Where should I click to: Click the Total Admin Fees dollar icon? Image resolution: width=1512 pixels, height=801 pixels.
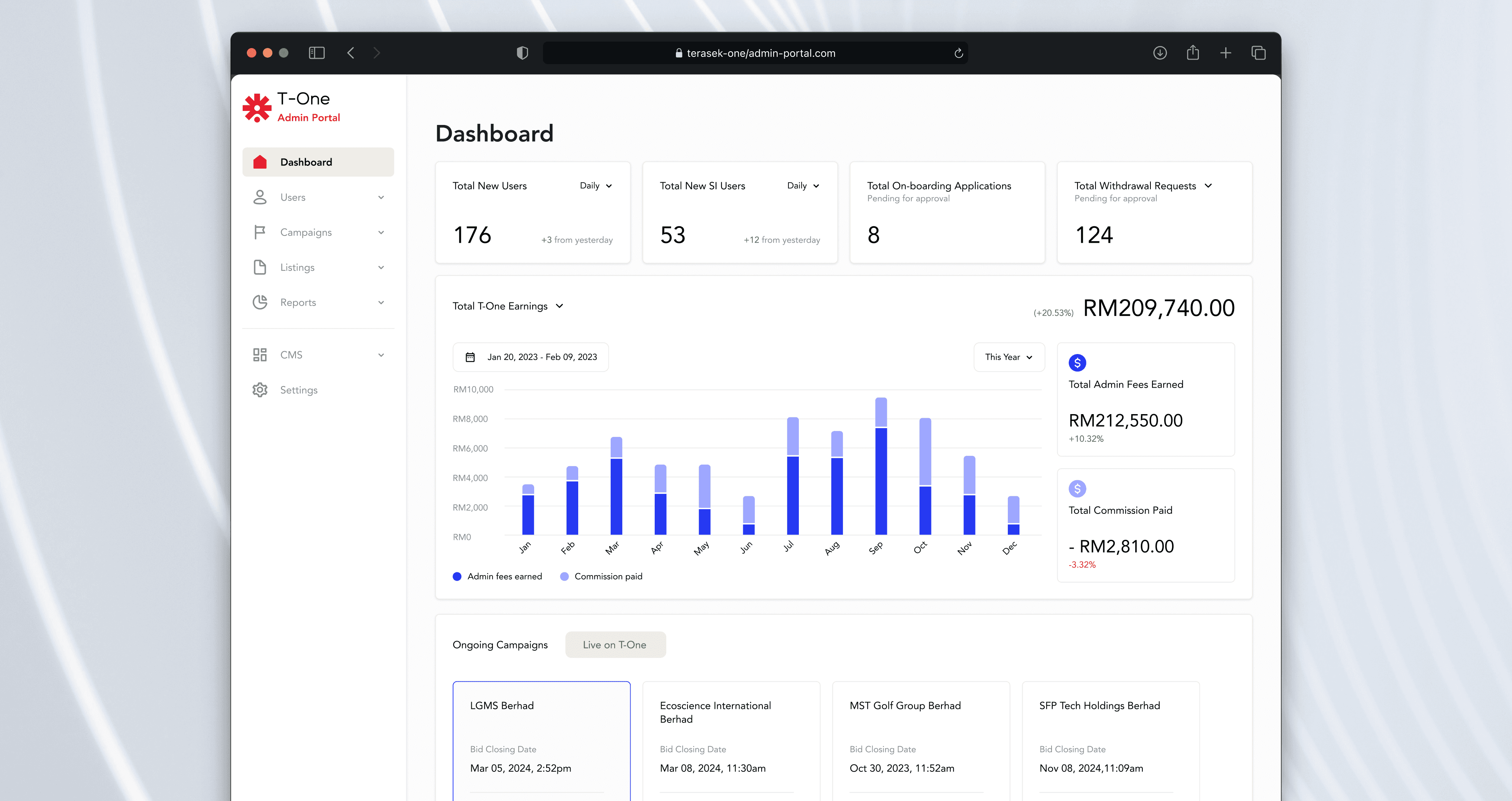(1077, 363)
